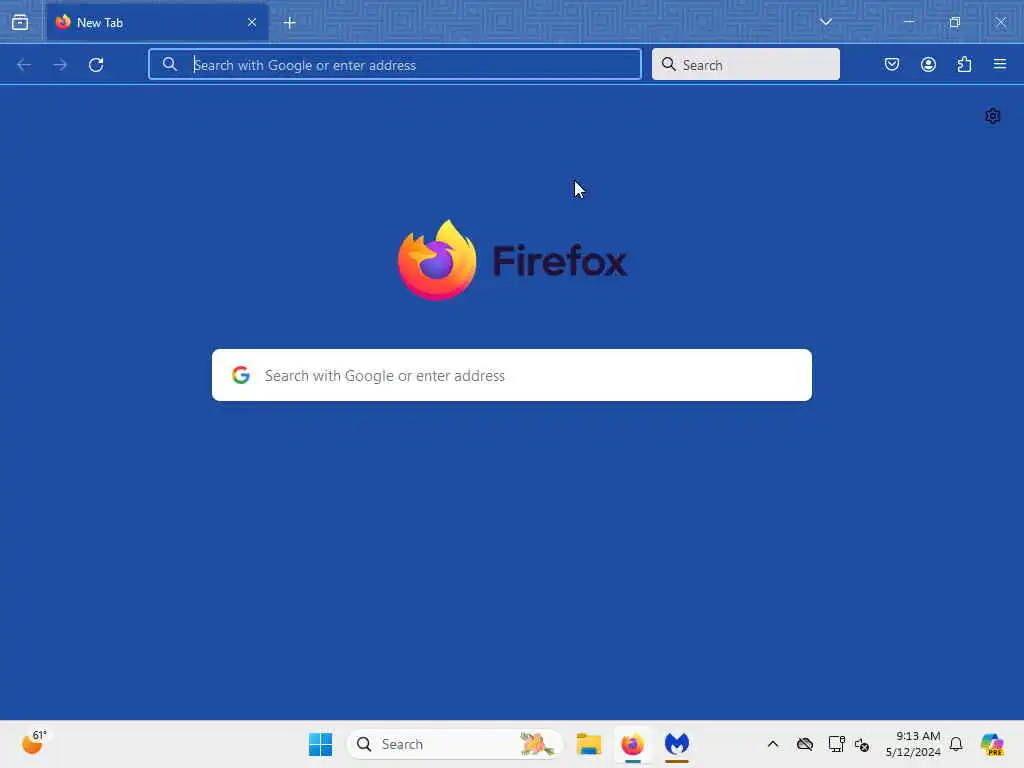This screenshot has width=1024, height=768.
Task: Open the application hamburger menu
Action: [x=999, y=64]
